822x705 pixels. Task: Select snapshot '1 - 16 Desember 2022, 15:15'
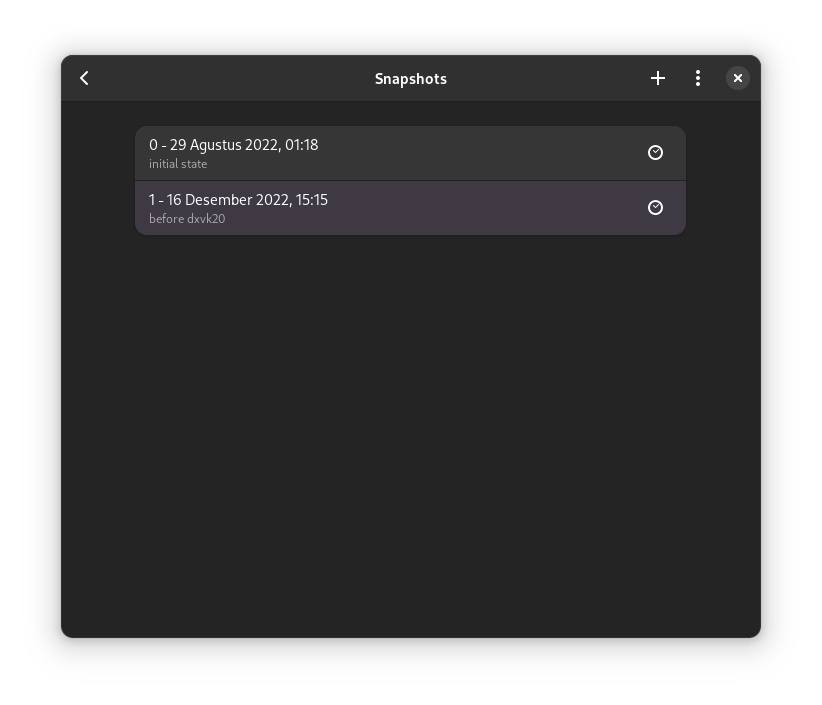(x=380, y=207)
